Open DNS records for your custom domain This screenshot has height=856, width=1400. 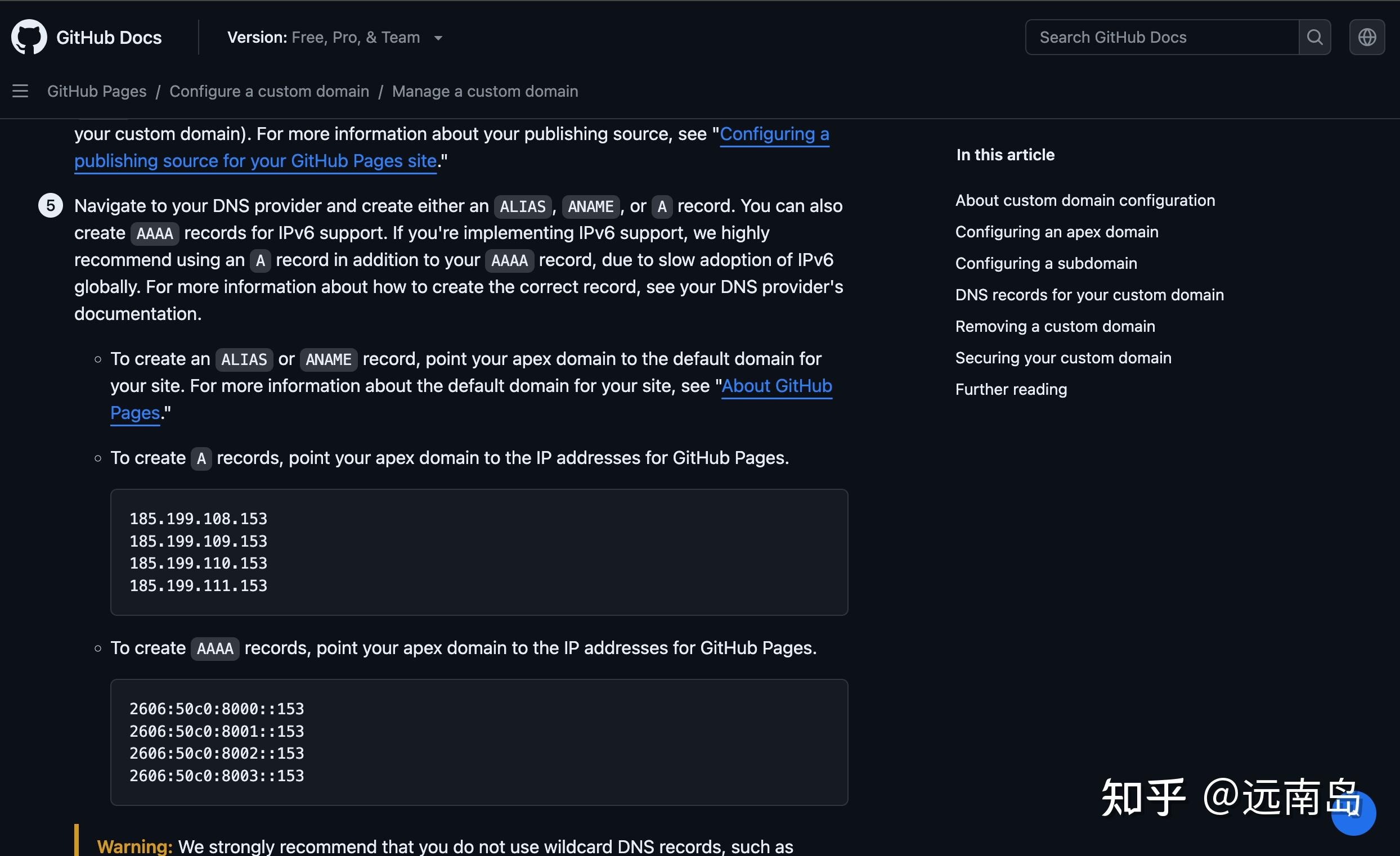tap(1089, 295)
